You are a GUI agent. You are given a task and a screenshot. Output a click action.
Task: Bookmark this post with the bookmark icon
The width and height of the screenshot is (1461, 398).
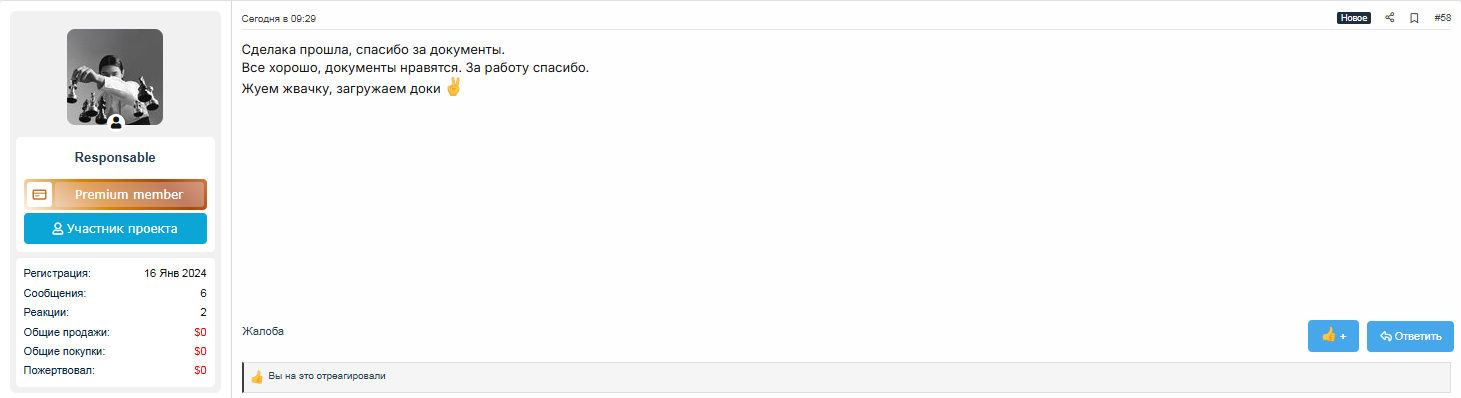coord(1414,18)
